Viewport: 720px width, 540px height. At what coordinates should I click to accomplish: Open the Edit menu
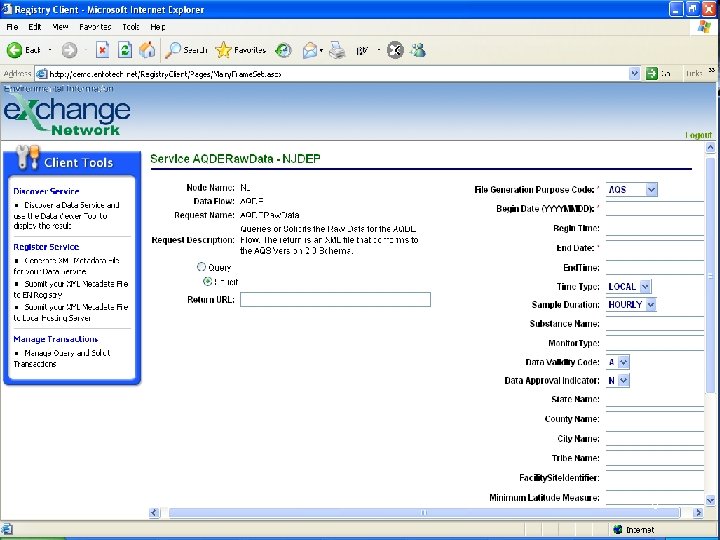coord(35,27)
